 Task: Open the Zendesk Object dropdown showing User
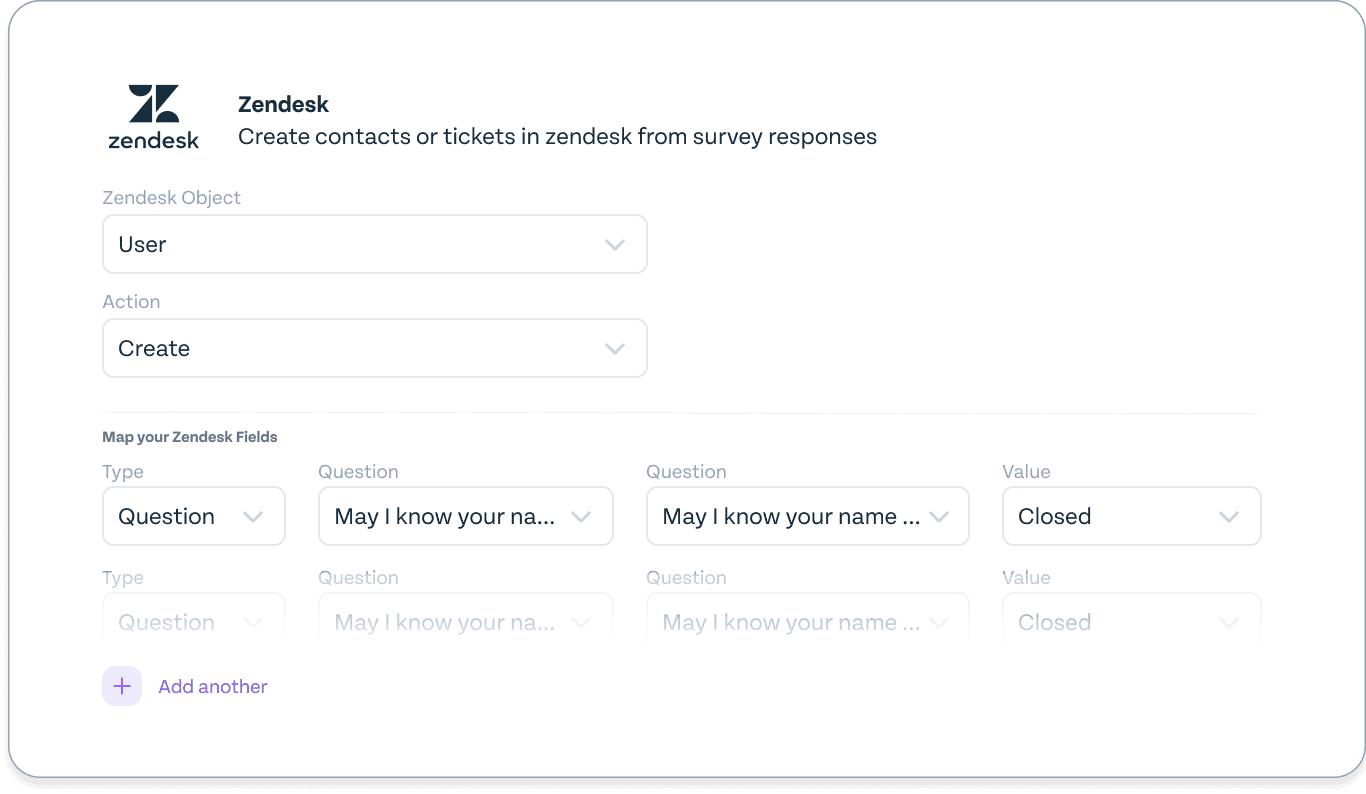click(375, 244)
